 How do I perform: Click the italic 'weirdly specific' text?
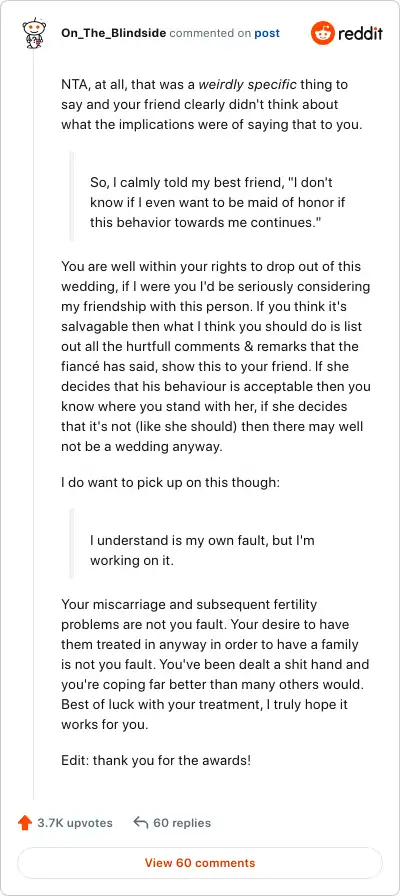pos(247,85)
